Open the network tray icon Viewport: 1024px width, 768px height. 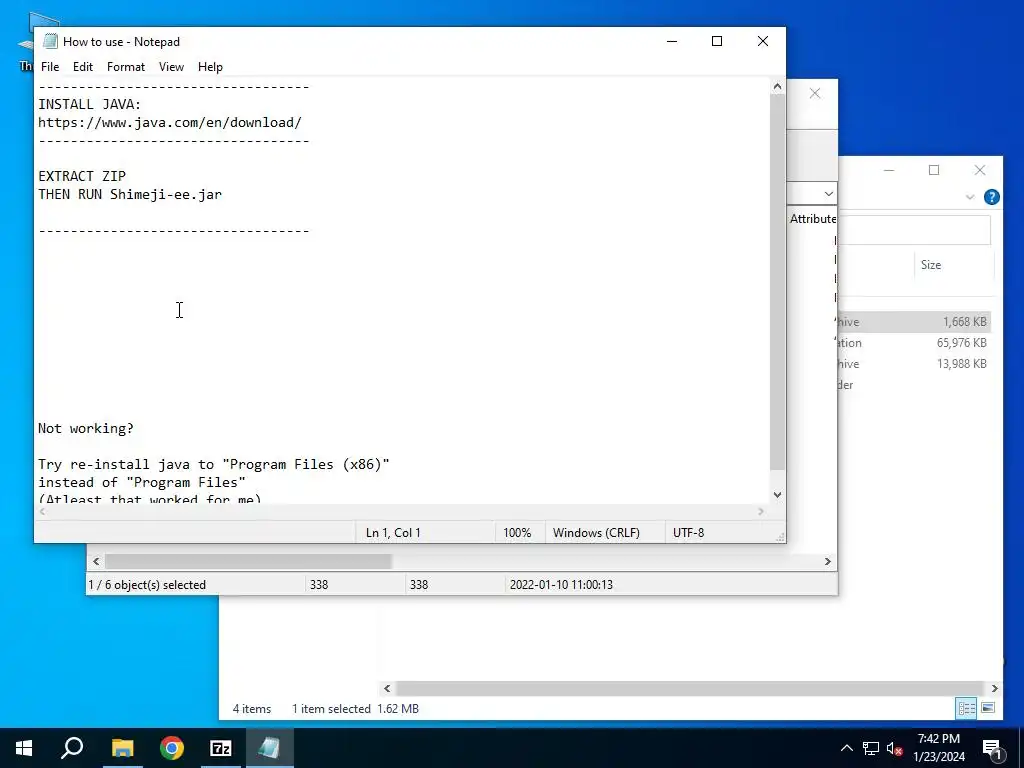pyautogui.click(x=871, y=748)
